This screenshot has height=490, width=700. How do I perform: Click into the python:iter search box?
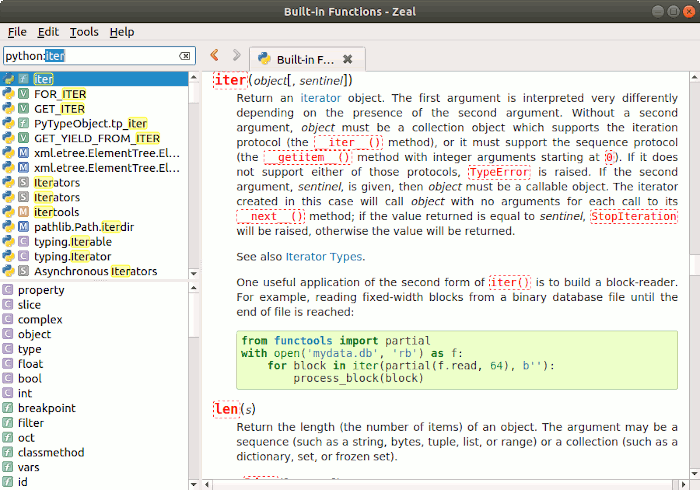90,56
